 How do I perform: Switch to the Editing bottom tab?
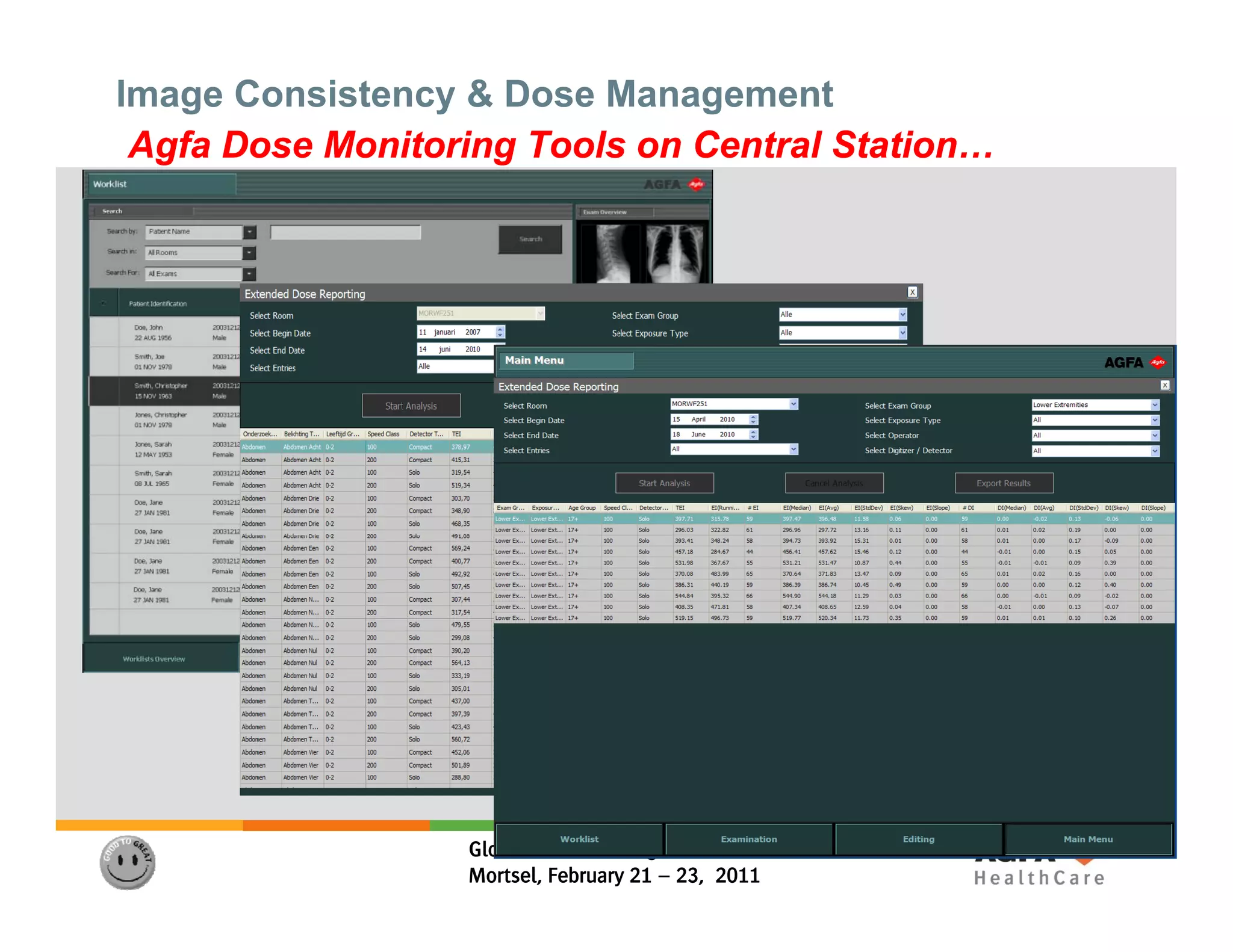click(x=919, y=839)
